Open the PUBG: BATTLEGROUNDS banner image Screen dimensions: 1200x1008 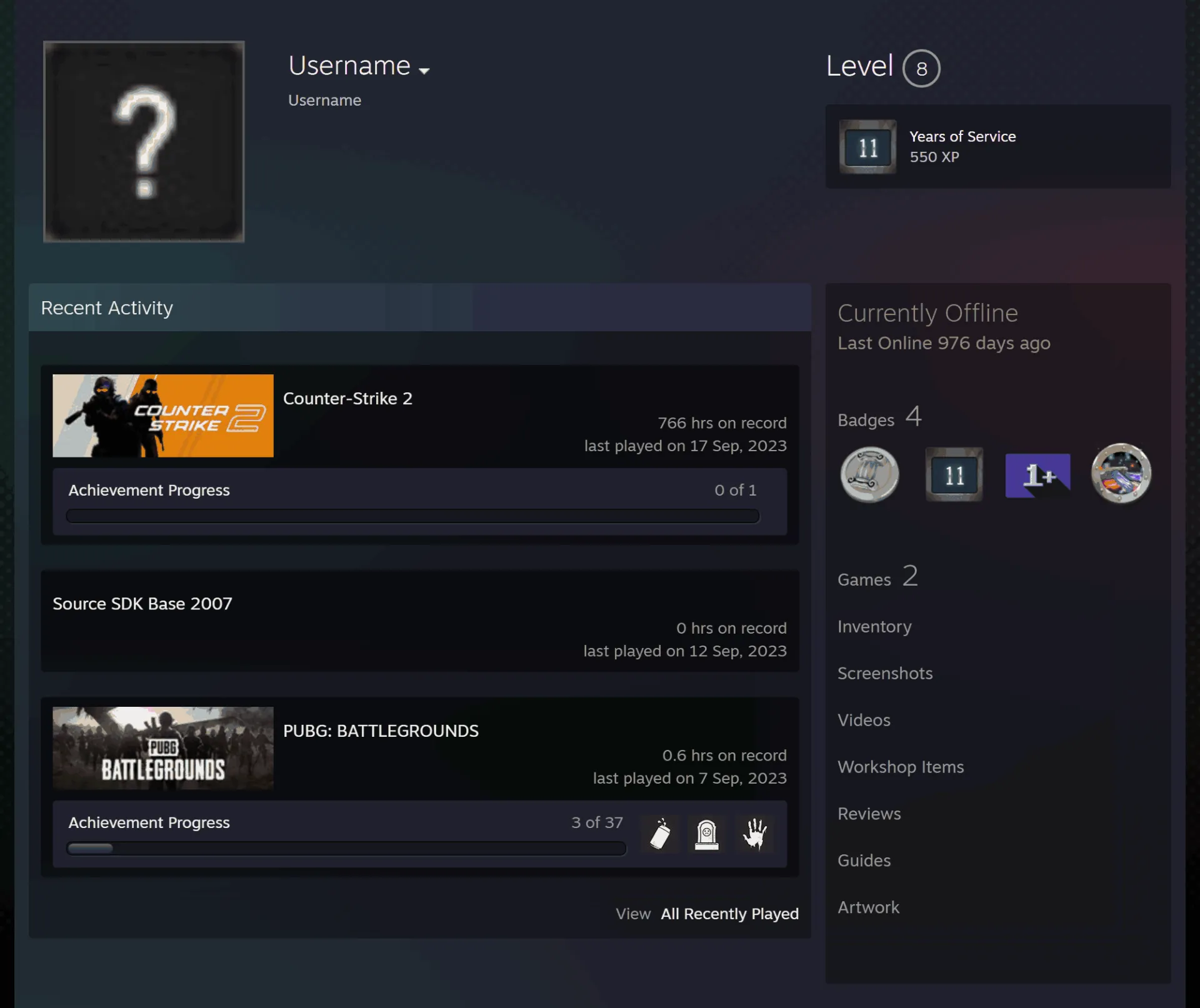tap(163, 748)
